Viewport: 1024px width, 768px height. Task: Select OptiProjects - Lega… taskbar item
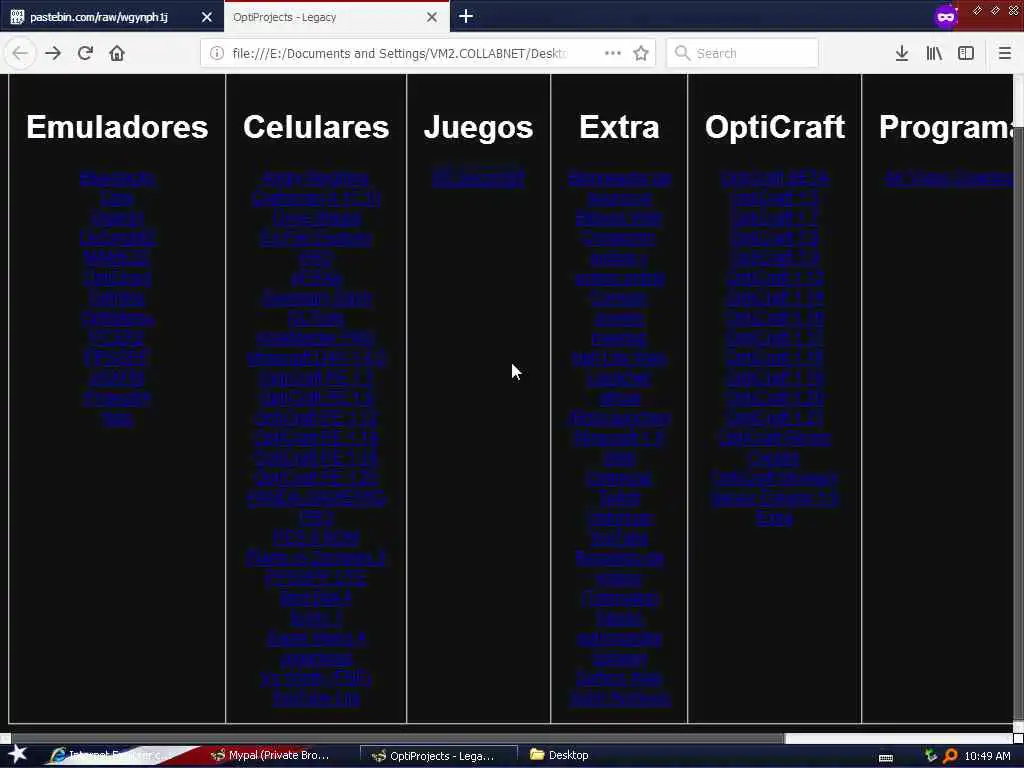(440, 756)
